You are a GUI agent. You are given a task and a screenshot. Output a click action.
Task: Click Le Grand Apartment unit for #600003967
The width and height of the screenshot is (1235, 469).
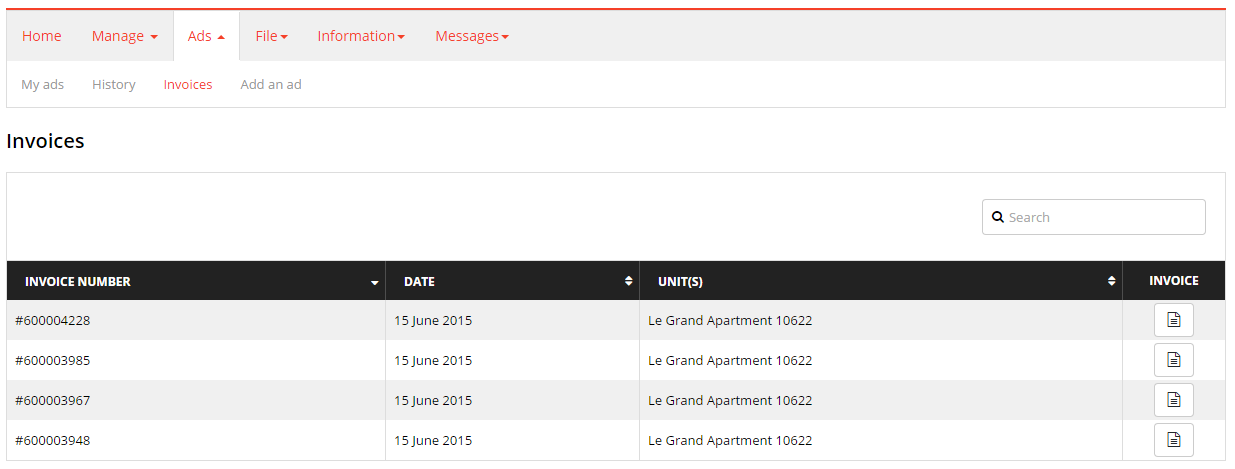pos(730,400)
